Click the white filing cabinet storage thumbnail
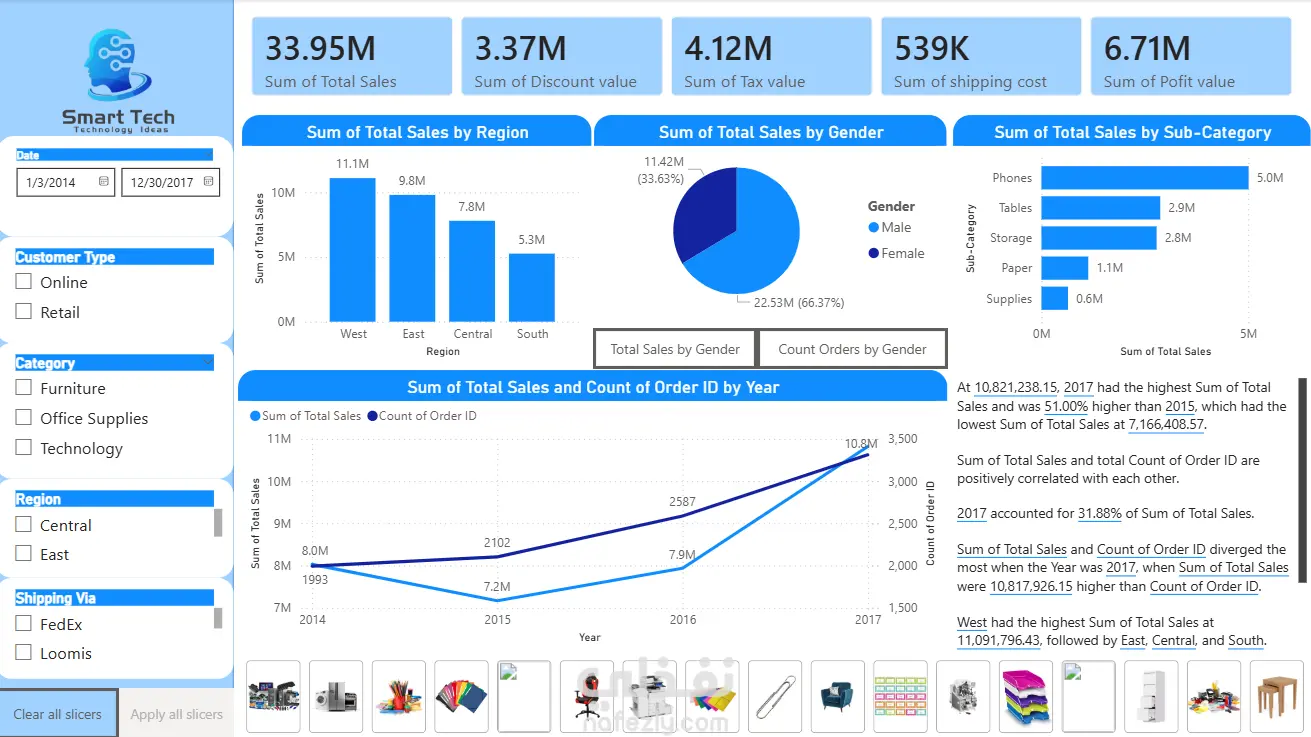 (1151, 696)
